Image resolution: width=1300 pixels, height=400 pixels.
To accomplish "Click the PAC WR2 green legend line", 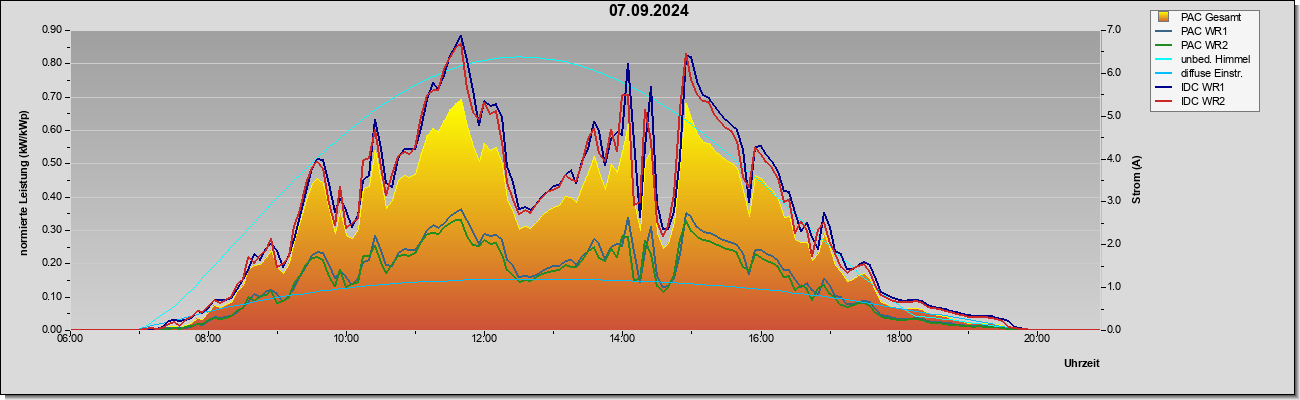I will click(1163, 45).
